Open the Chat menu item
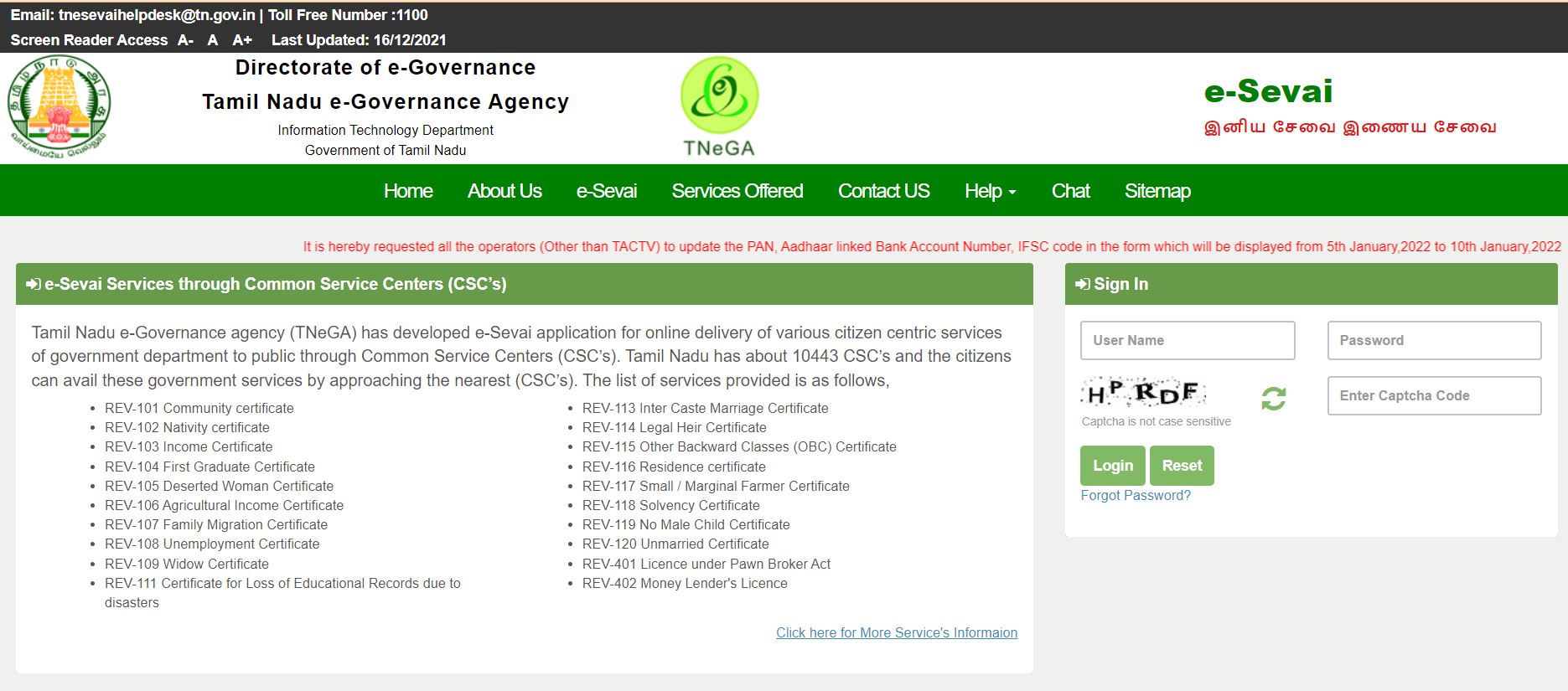 click(1070, 191)
